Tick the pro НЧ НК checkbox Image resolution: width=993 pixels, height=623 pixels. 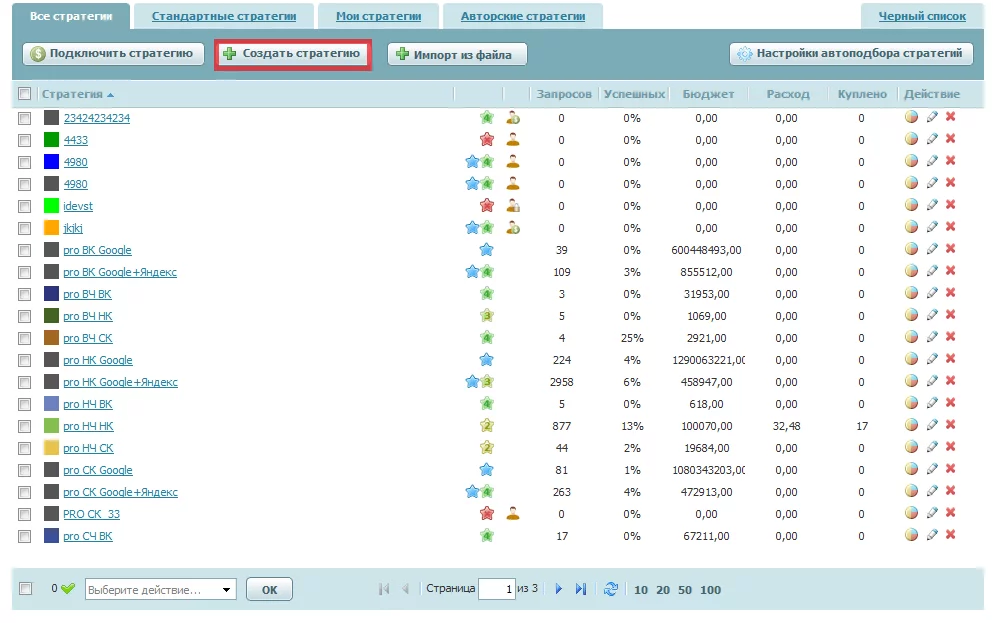tap(25, 426)
